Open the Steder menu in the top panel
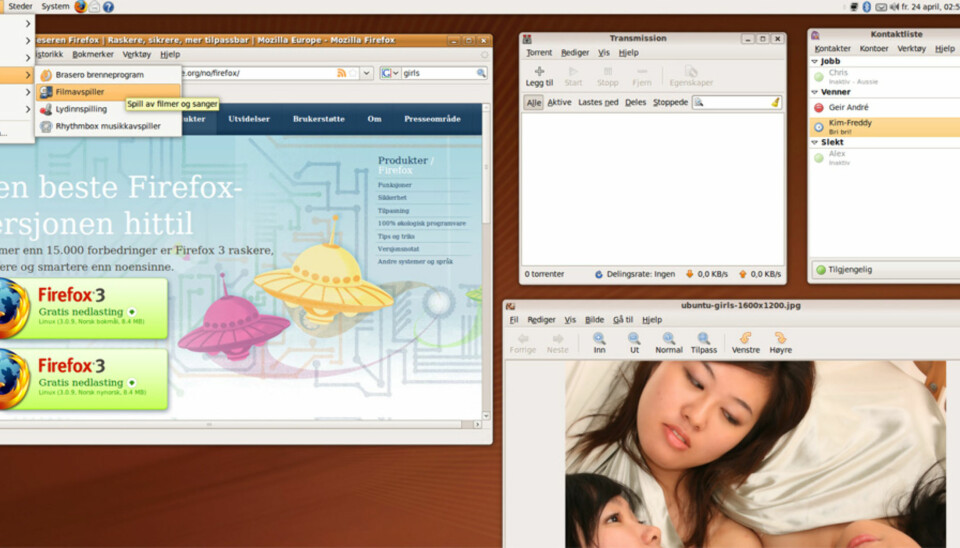This screenshot has height=548, width=960. coord(20,6)
